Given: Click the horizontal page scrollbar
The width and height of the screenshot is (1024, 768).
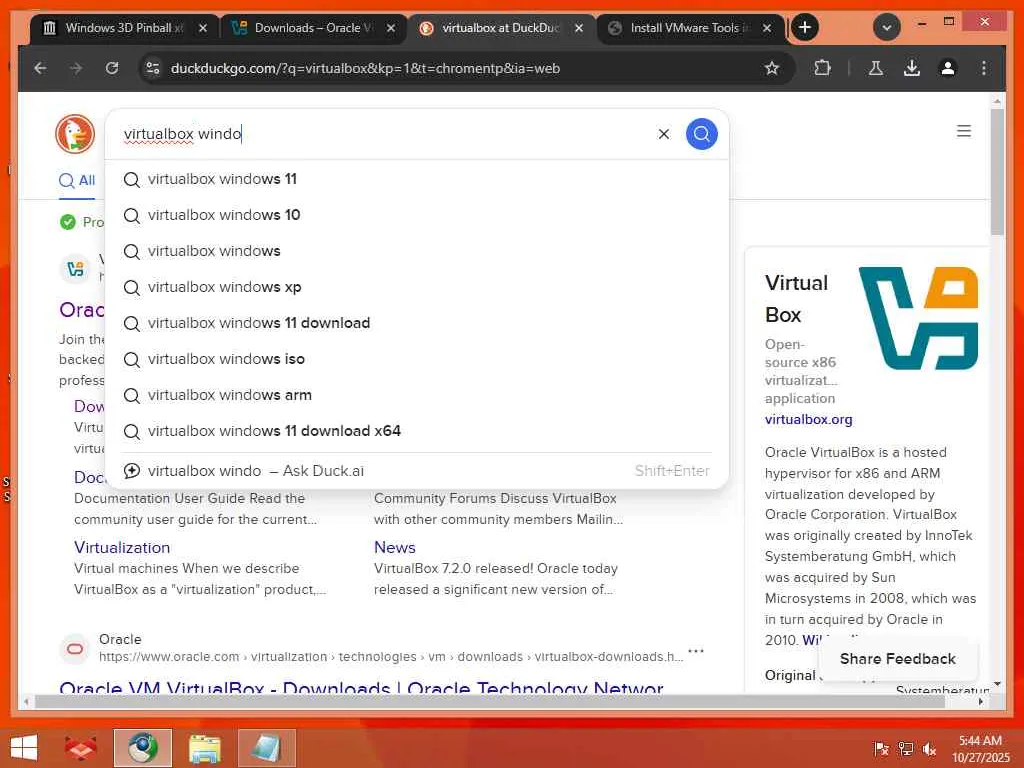Looking at the screenshot, I should coord(490,701).
